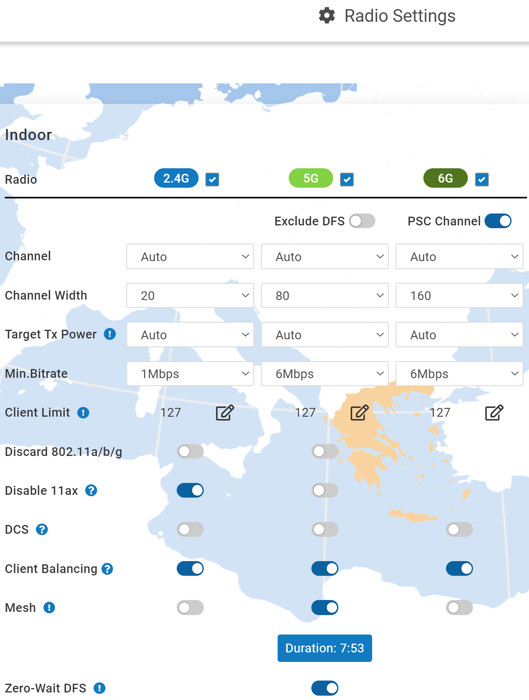Uncheck the 2.4G radio checkbox

[x=212, y=179]
